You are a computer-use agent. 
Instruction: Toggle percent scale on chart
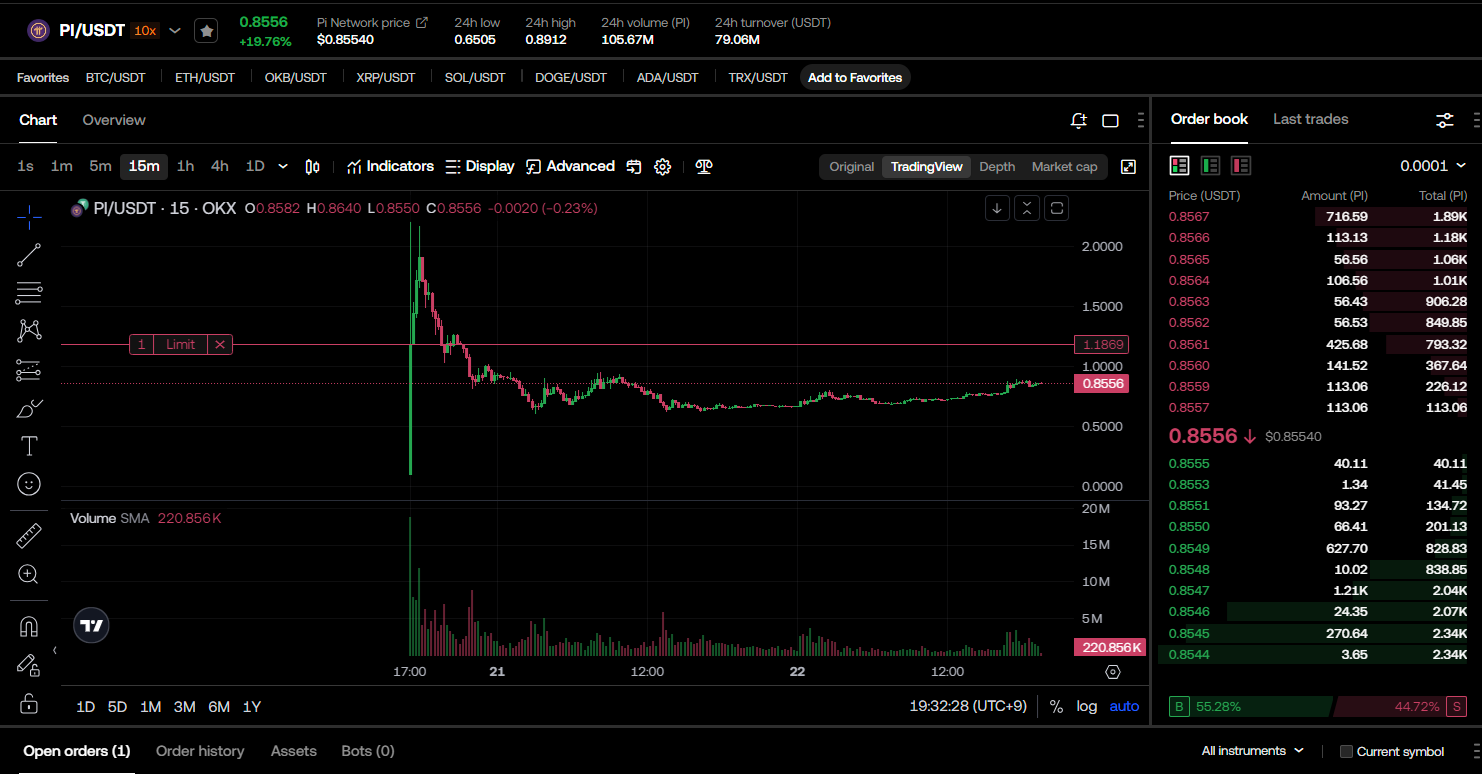[1056, 706]
